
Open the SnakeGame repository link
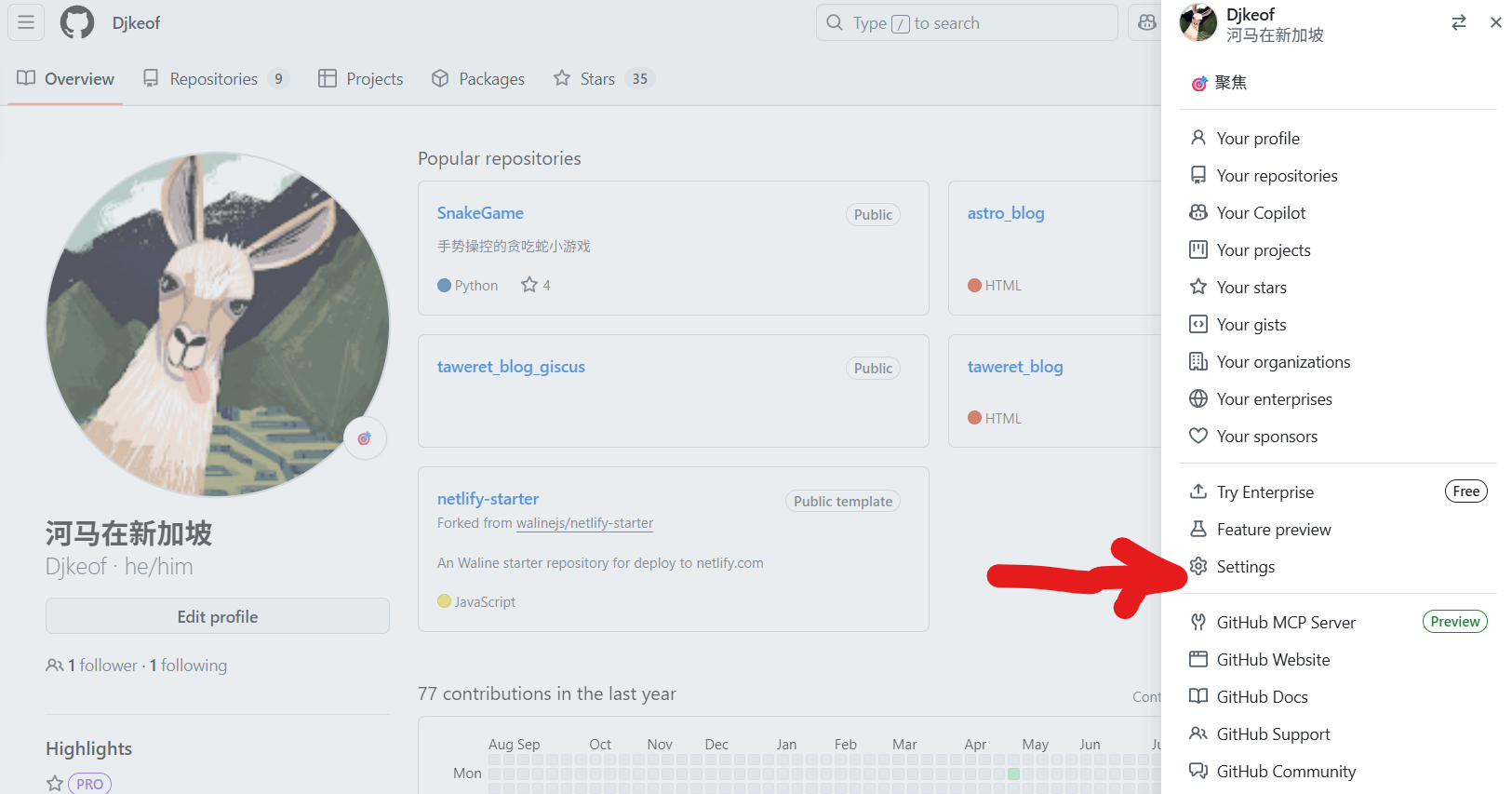(480, 213)
